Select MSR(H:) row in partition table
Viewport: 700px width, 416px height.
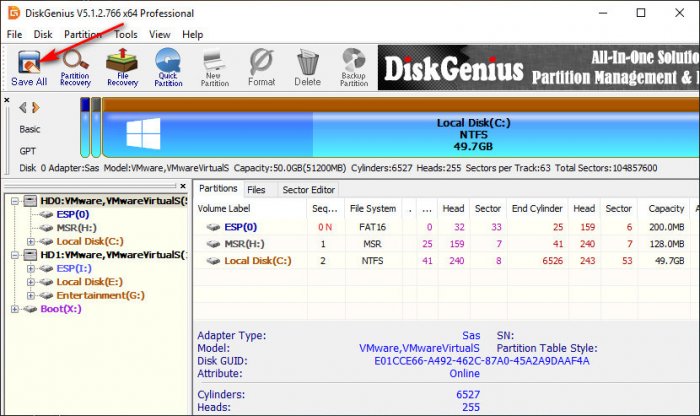pos(446,244)
